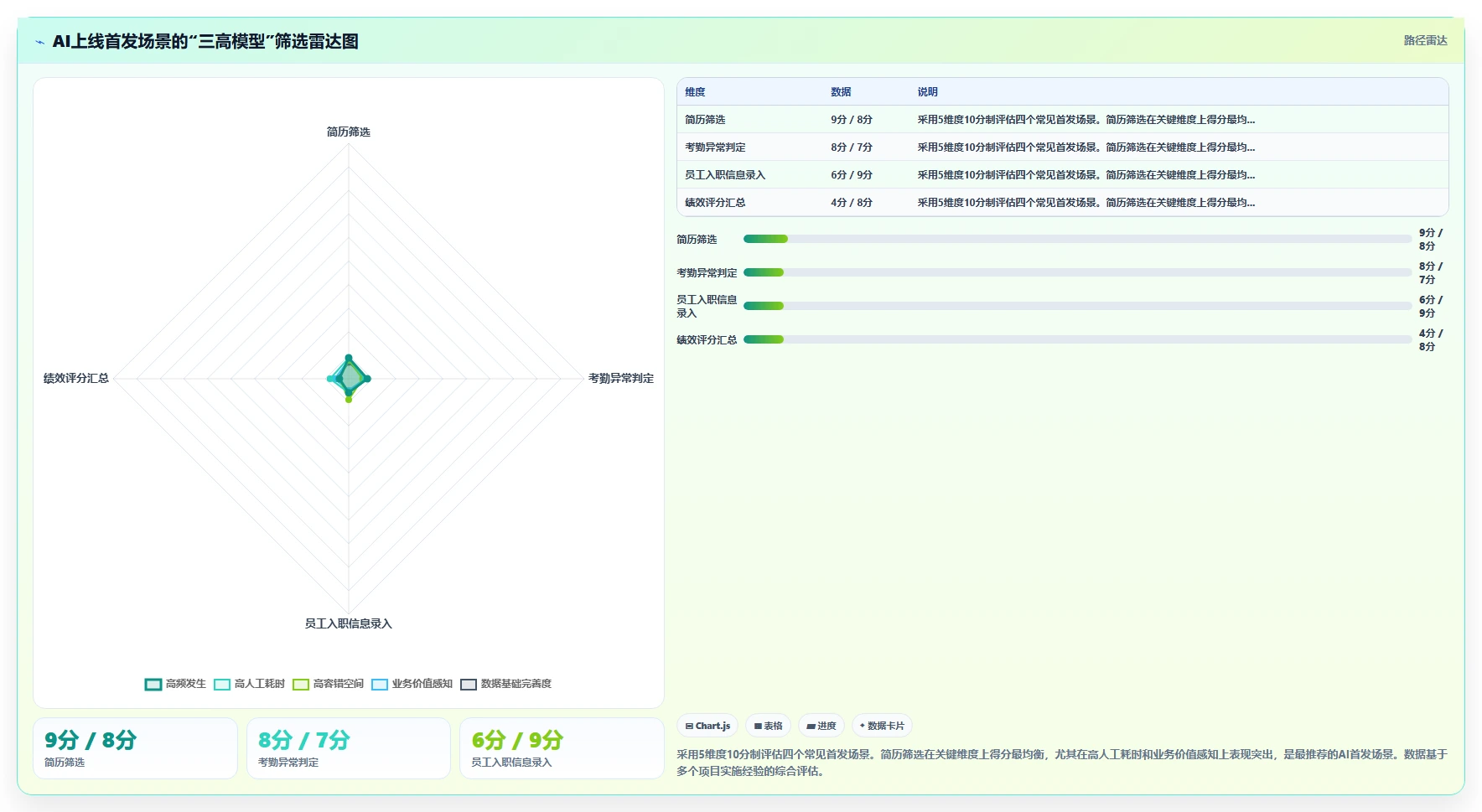Toggle the 高频发生 legend swatch
1482x812 pixels.
tap(153, 684)
